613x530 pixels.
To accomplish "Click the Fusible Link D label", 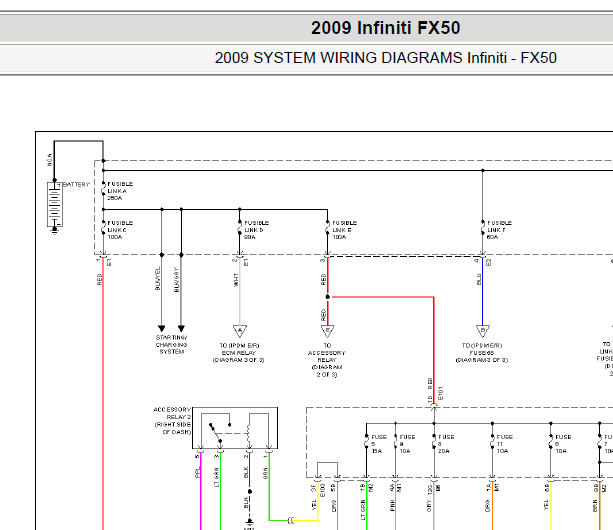I will point(256,230).
